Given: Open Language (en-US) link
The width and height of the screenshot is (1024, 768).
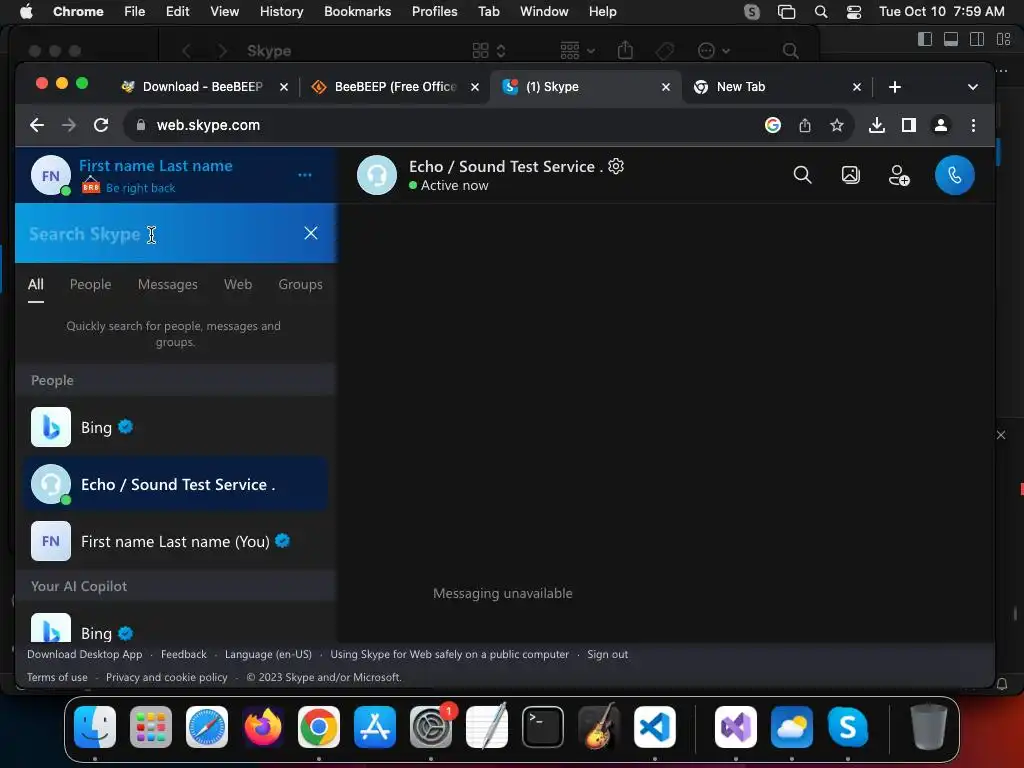Looking at the screenshot, I should tap(268, 654).
